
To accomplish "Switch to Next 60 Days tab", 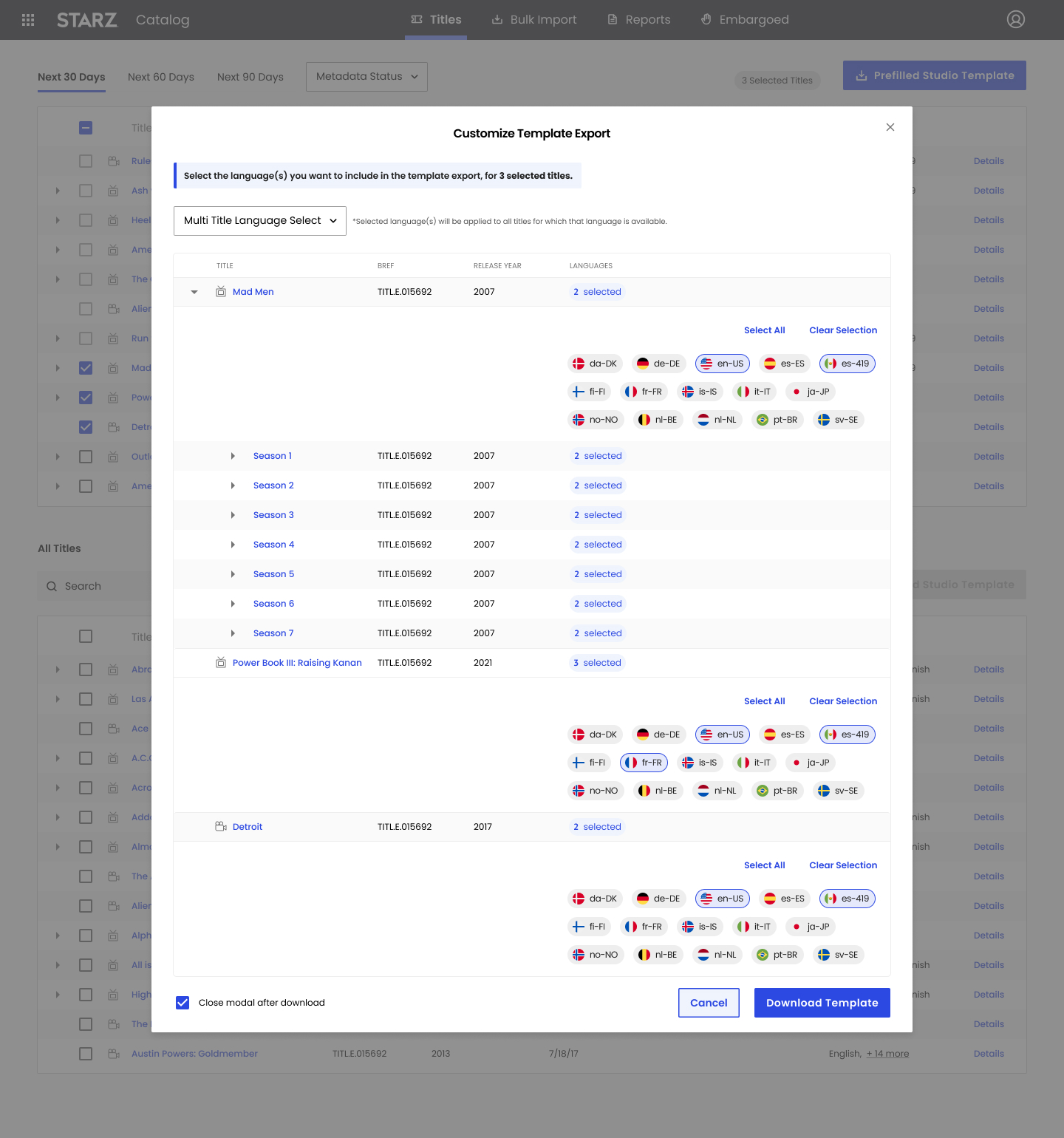I will 161,77.
